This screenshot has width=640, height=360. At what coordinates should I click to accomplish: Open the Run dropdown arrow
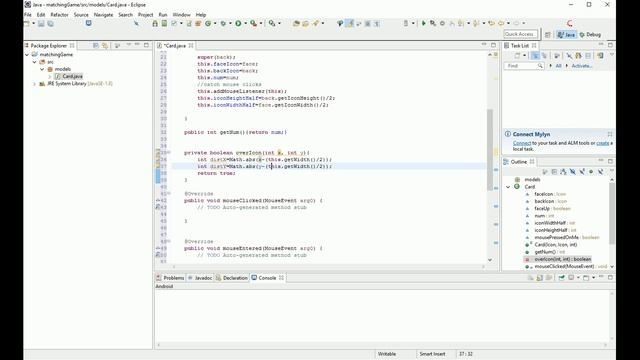[245, 24]
